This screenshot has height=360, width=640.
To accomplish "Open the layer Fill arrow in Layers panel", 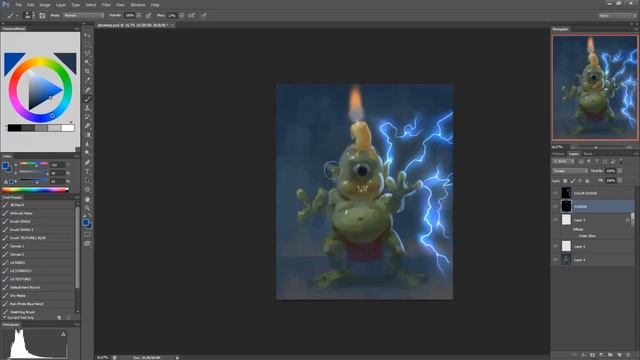I will [x=620, y=180].
